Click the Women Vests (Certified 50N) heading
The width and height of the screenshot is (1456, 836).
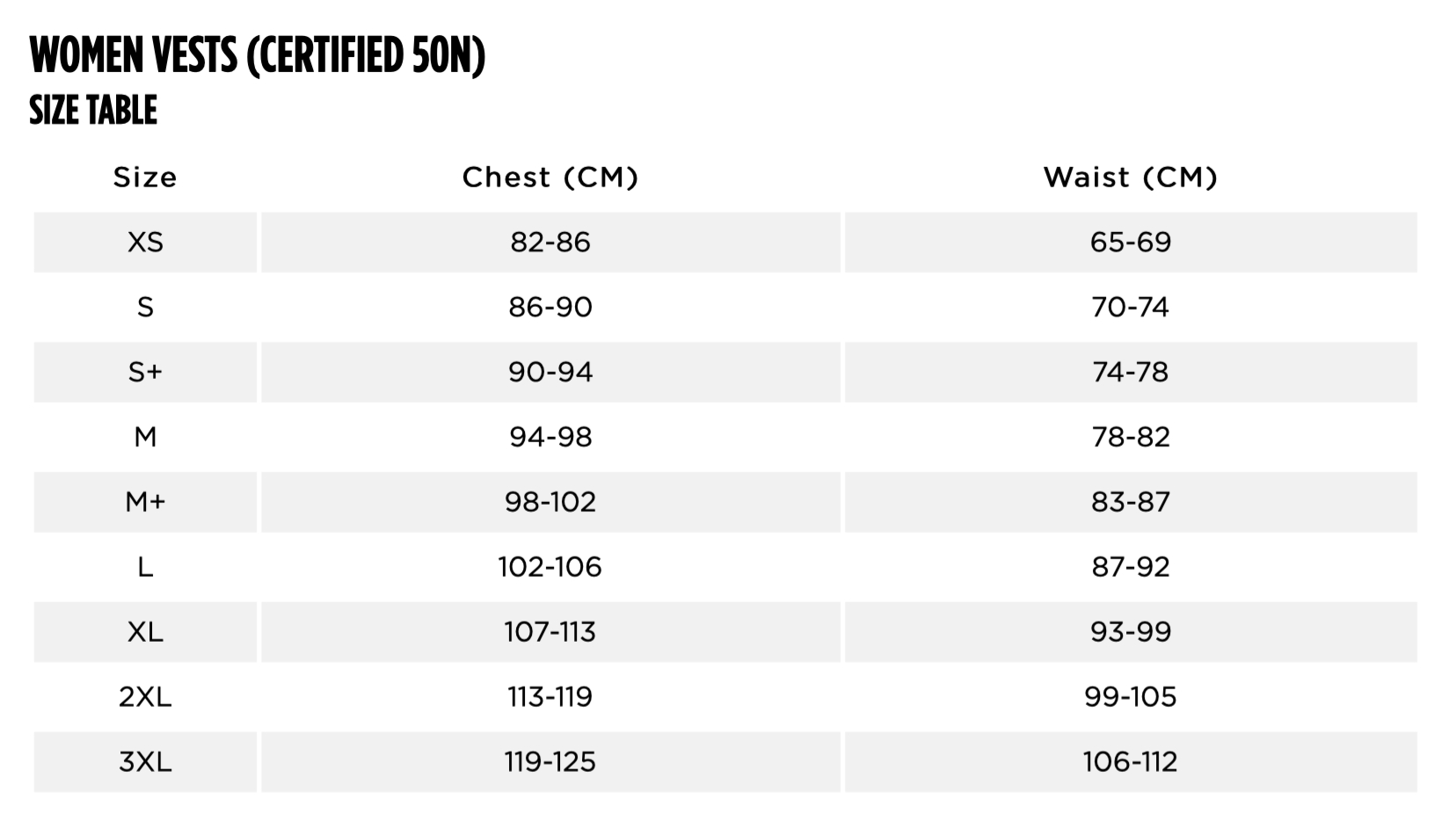pyautogui.click(x=258, y=56)
